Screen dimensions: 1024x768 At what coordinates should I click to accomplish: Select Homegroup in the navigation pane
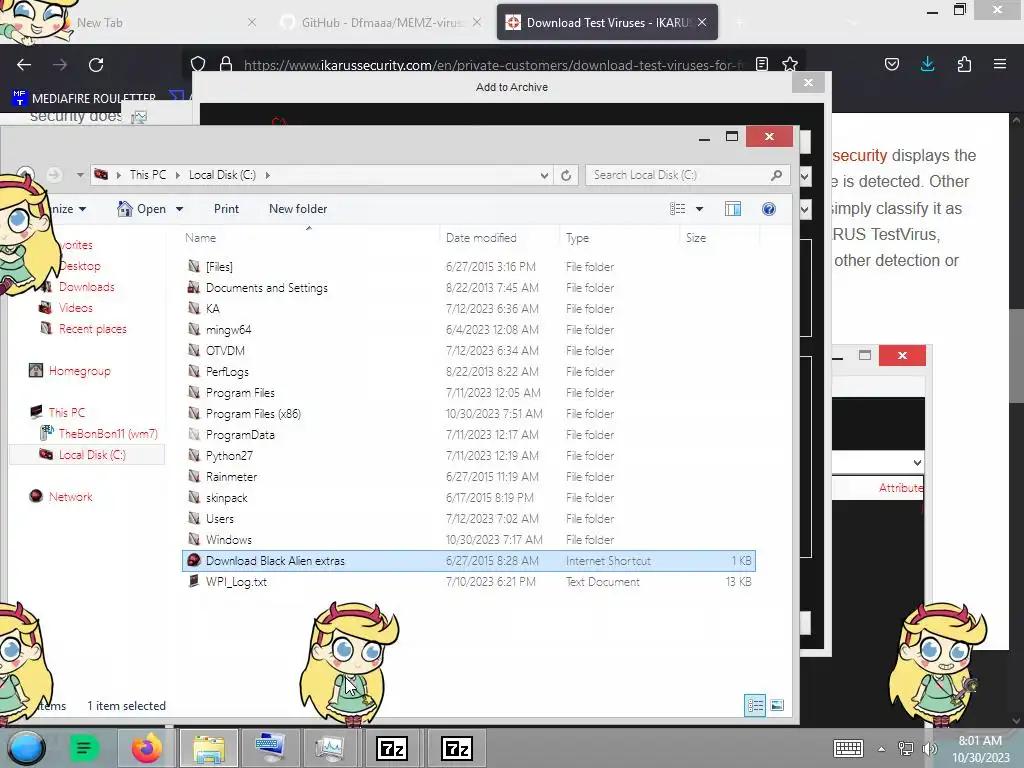(x=79, y=371)
